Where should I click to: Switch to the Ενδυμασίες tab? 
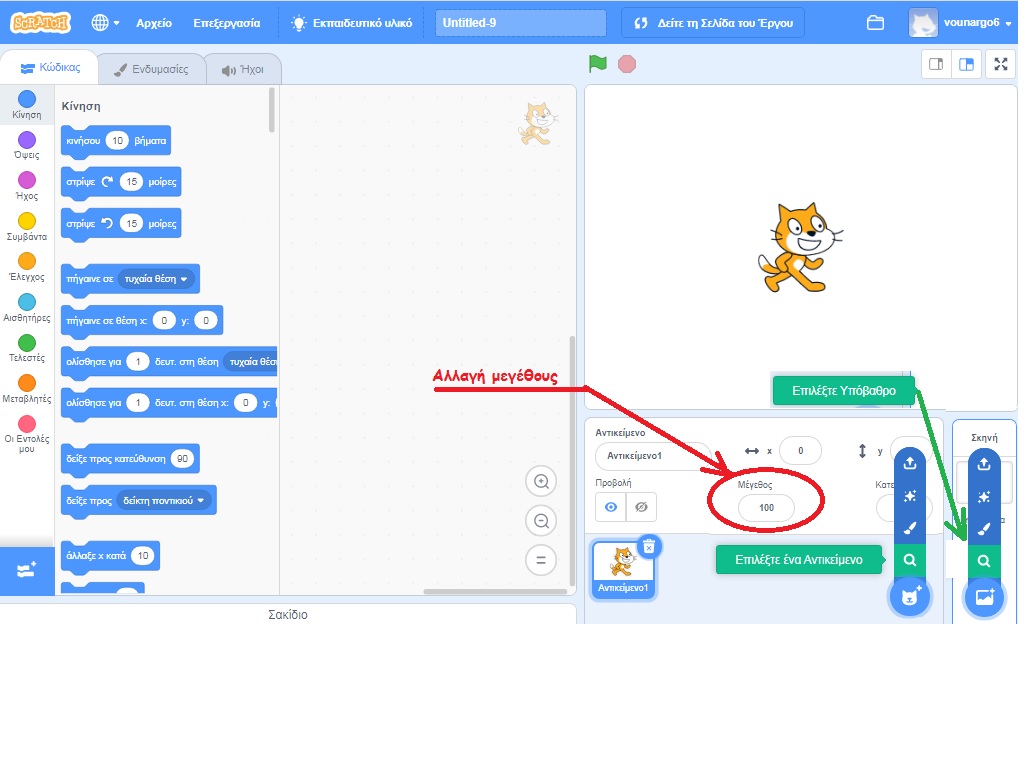point(150,70)
